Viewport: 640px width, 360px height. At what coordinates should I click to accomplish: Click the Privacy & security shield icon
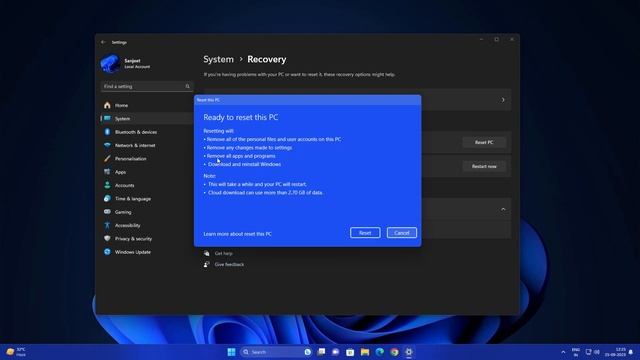point(107,238)
